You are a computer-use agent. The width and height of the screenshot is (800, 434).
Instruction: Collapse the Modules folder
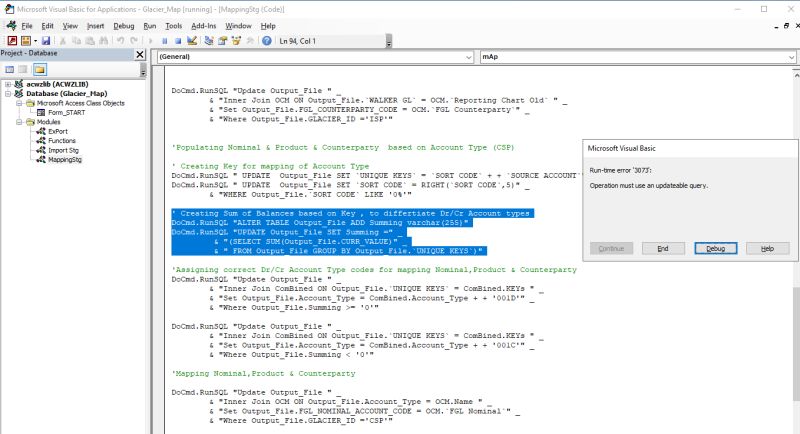pyautogui.click(x=19, y=122)
